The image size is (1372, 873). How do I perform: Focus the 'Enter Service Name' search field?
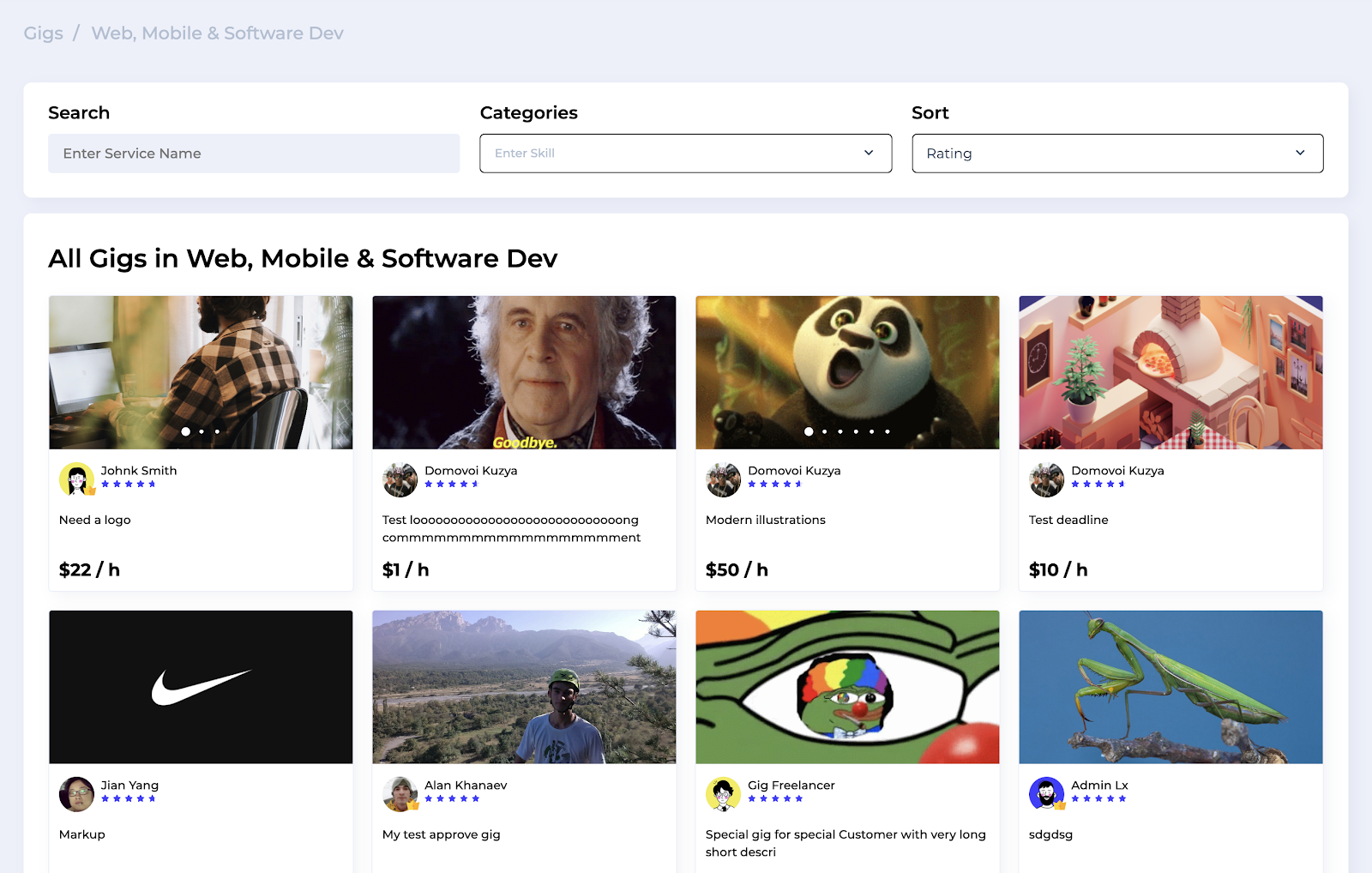click(x=254, y=154)
